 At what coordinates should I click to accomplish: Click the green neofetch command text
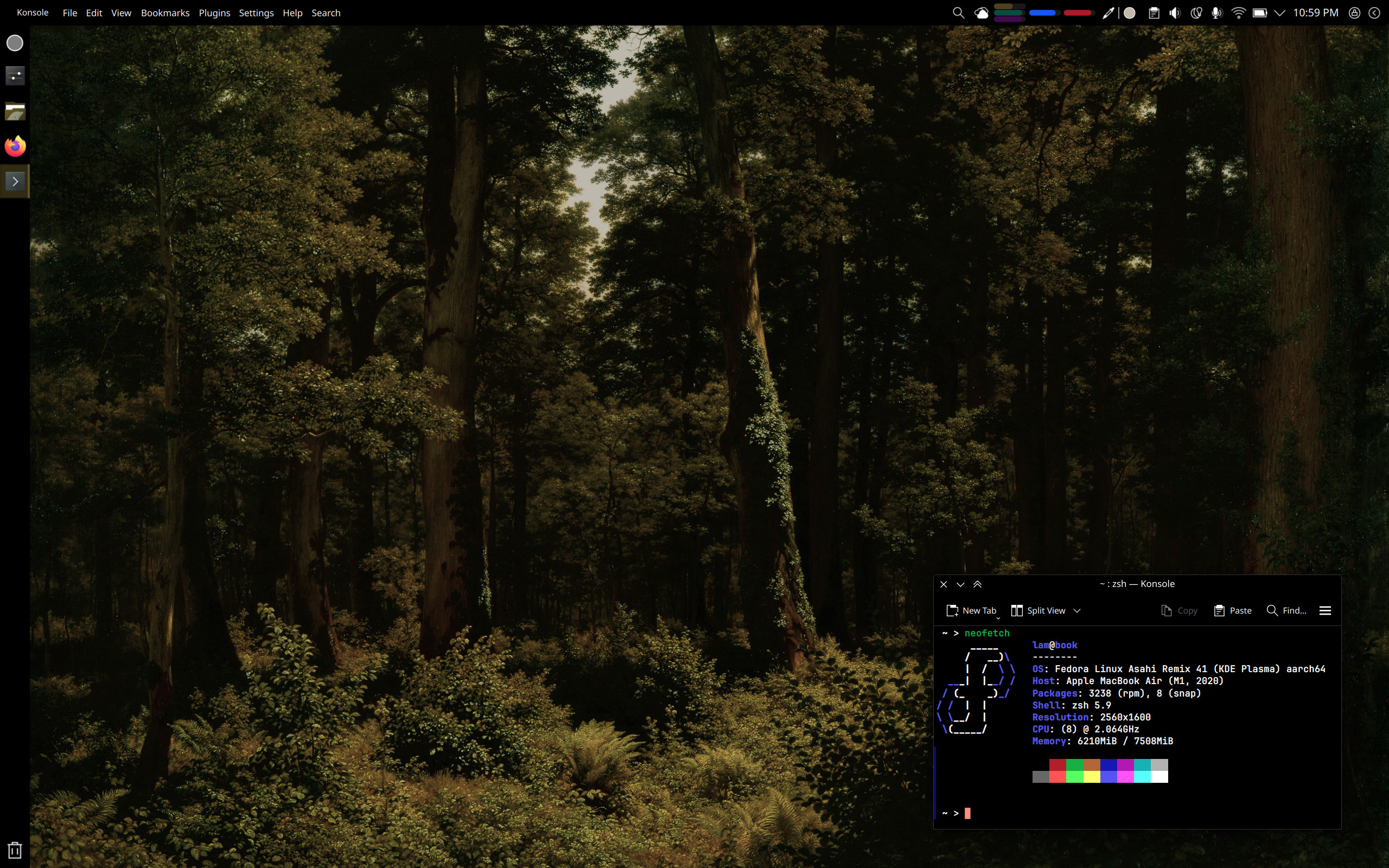pos(986,633)
